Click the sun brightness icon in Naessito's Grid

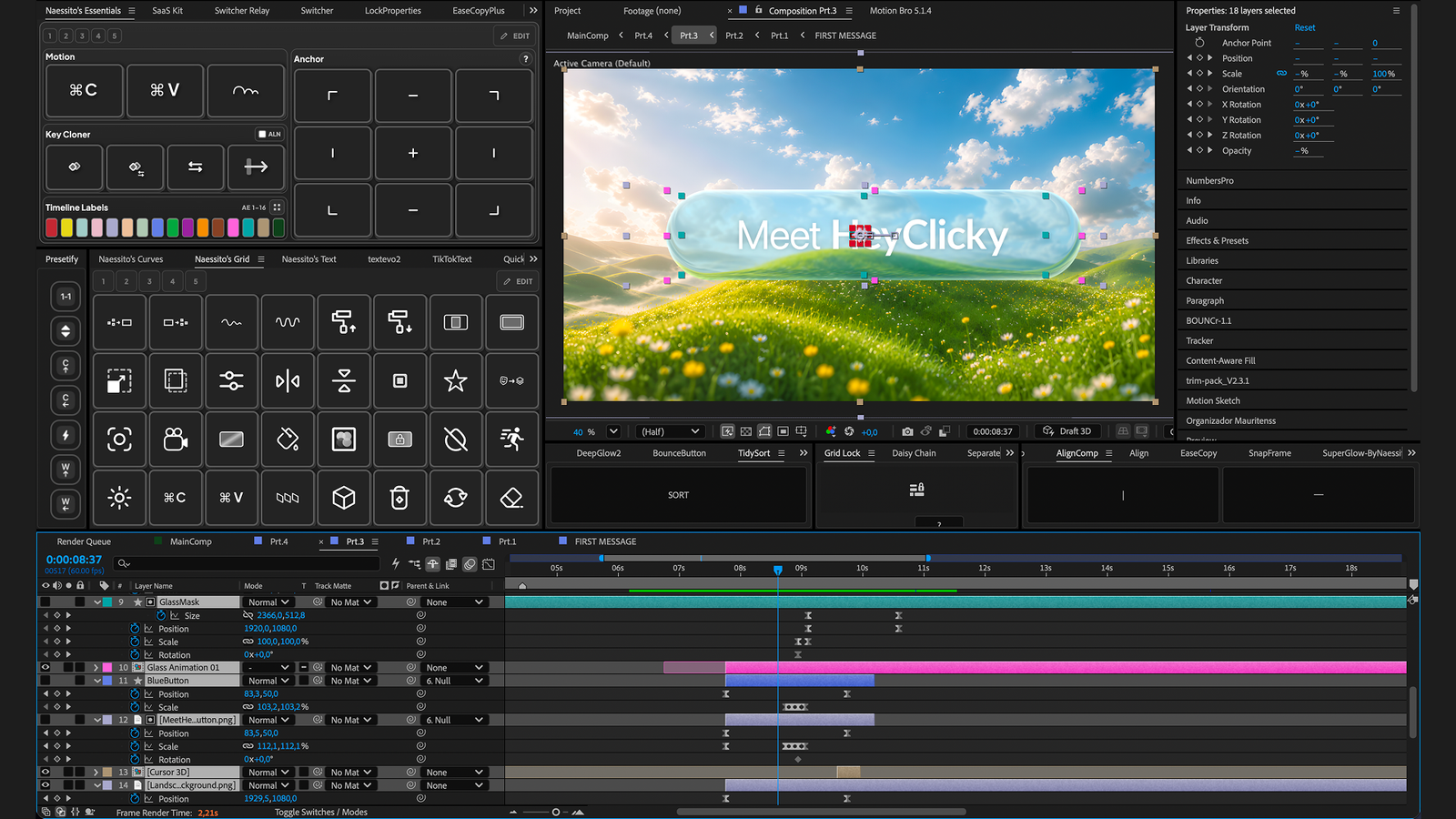[119, 498]
